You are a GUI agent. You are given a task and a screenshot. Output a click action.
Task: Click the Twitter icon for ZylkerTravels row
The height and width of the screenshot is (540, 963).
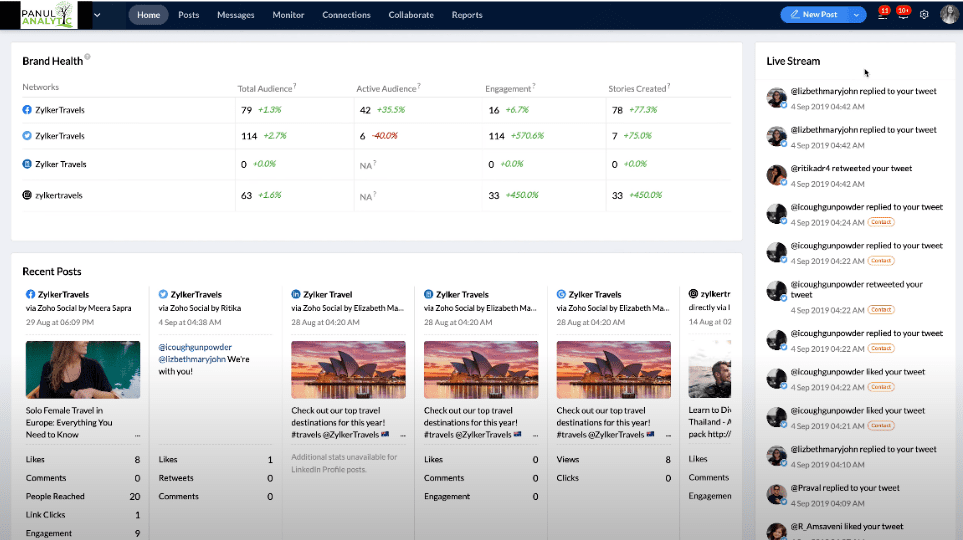[27, 136]
